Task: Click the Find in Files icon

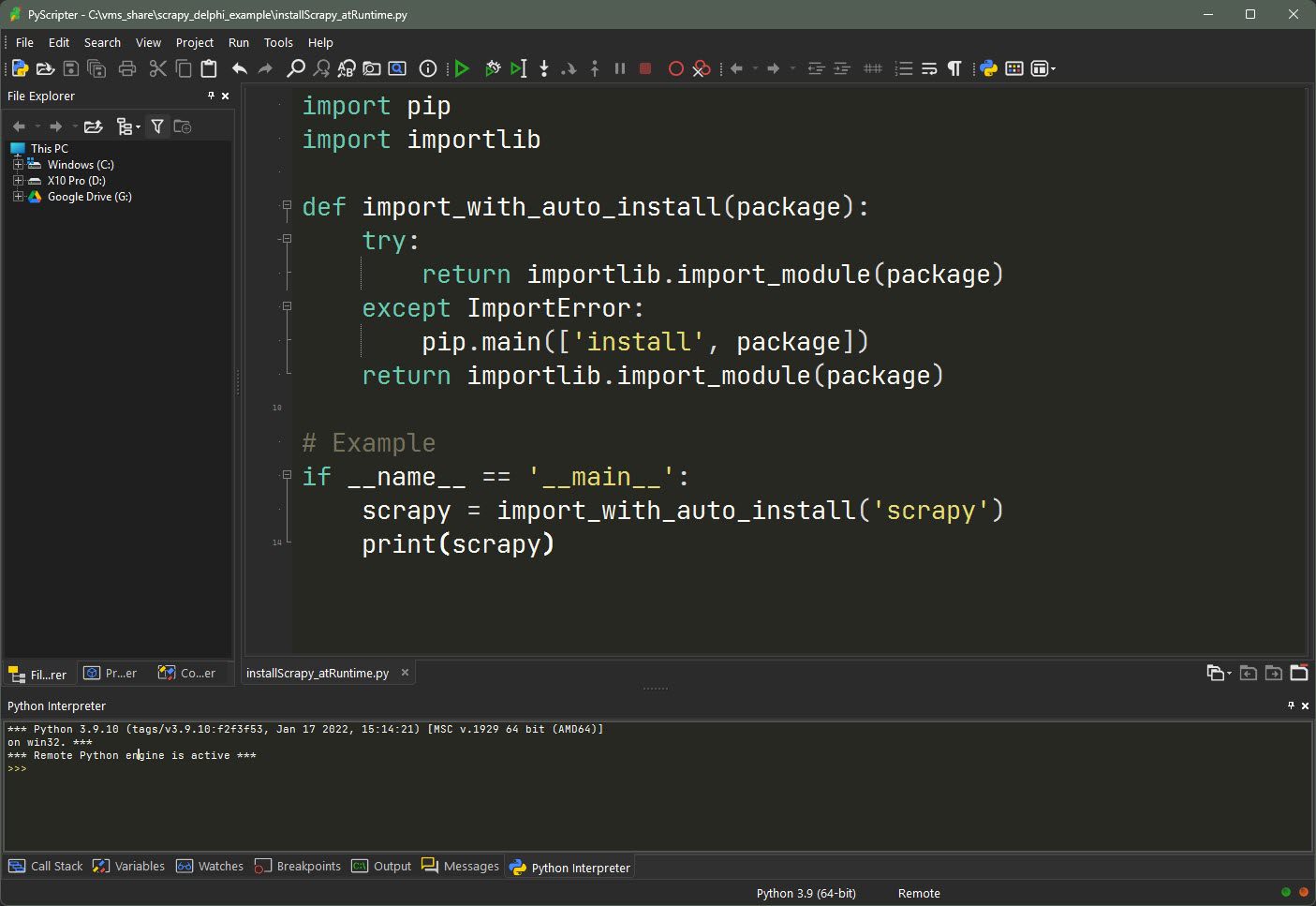Action: point(372,68)
